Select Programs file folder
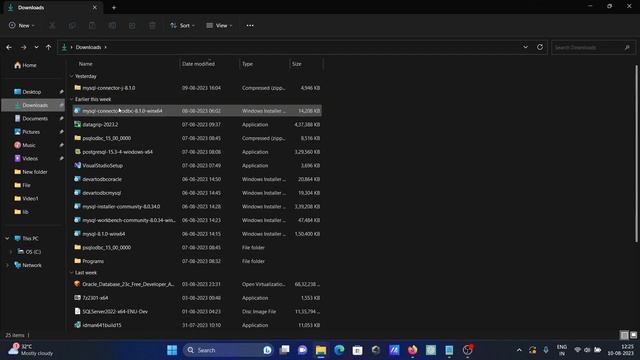The width and height of the screenshot is (640, 360). pos(197,261)
